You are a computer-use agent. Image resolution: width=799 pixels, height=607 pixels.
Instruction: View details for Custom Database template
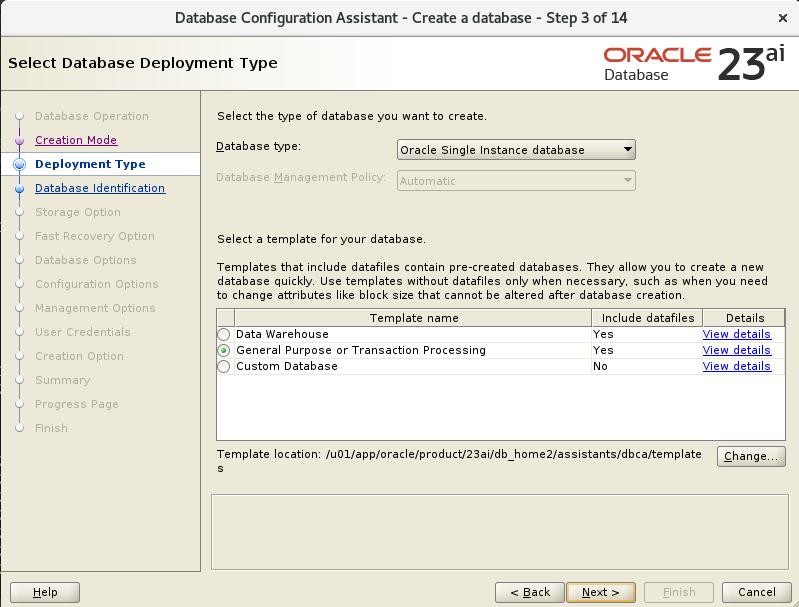click(x=736, y=366)
